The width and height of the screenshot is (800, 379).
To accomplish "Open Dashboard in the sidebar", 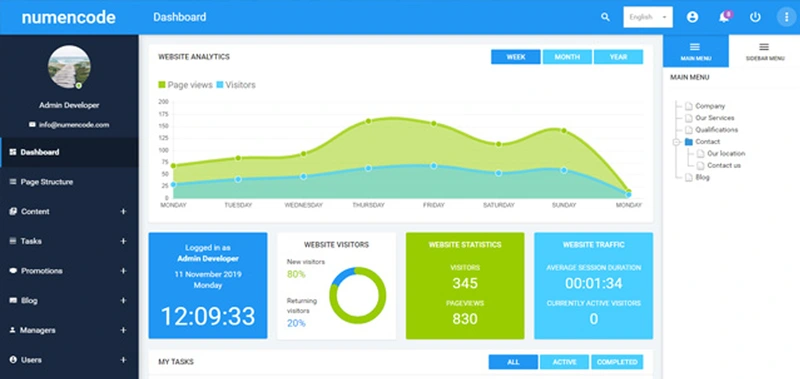I will [69, 152].
